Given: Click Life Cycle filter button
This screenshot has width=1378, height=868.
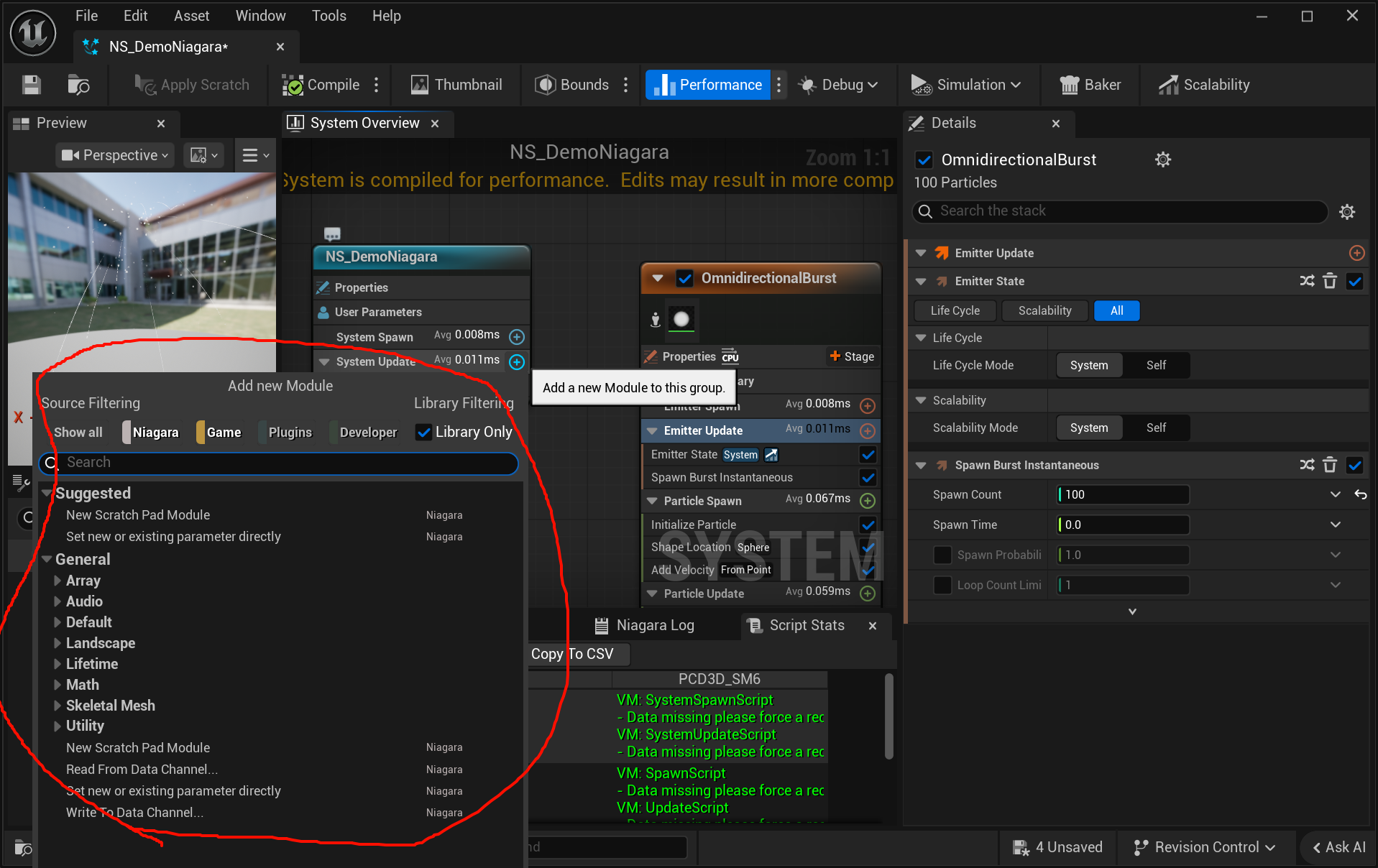Looking at the screenshot, I should [x=955, y=310].
